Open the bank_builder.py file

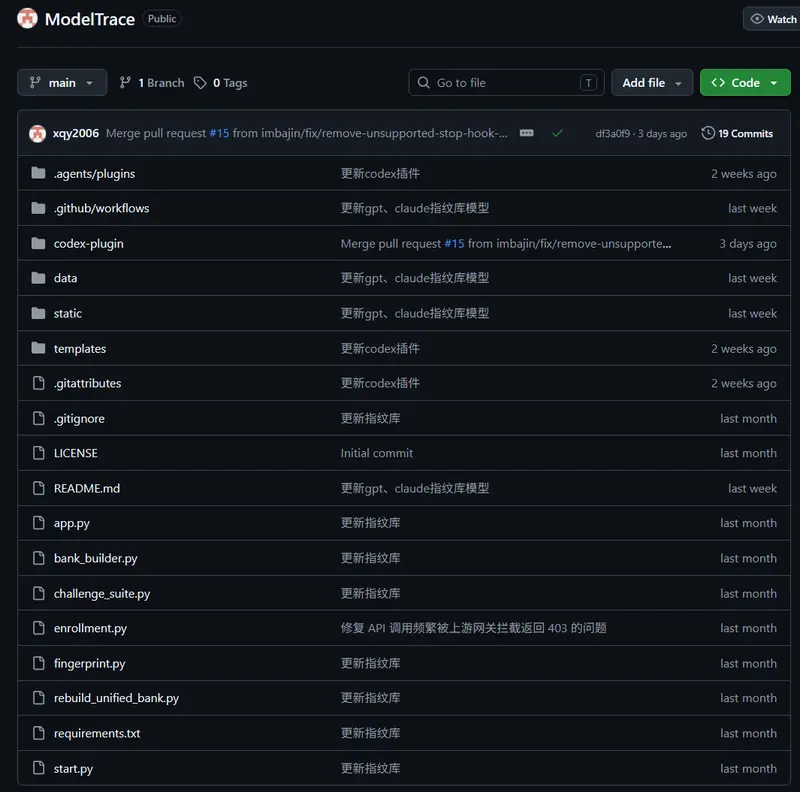click(x=95, y=558)
